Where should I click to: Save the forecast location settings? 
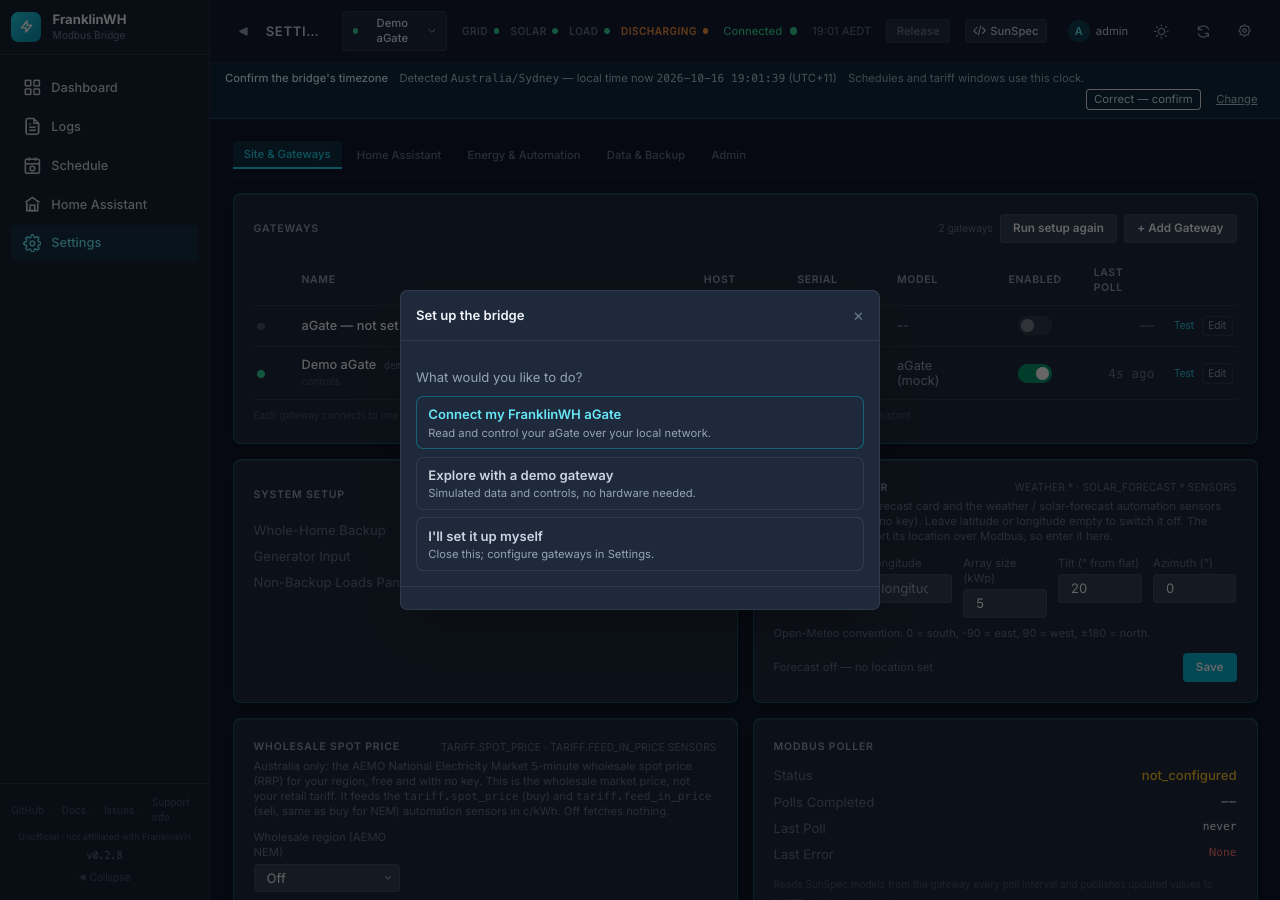pos(1210,667)
